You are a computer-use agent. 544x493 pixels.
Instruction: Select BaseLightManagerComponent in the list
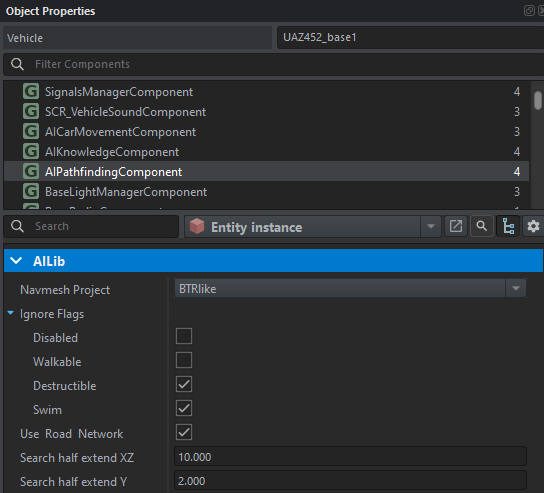point(266,192)
